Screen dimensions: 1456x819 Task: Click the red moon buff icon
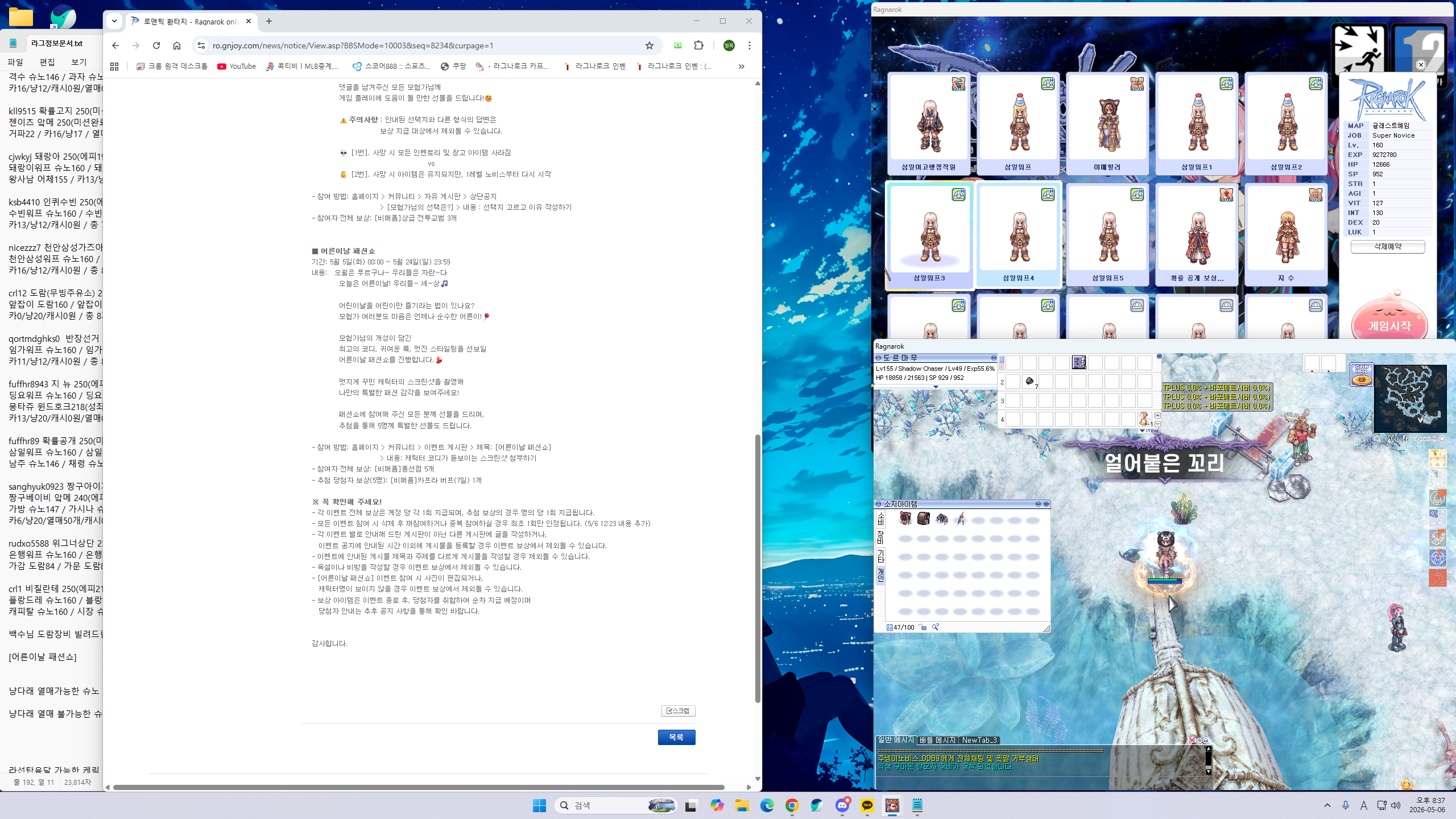point(1437,578)
